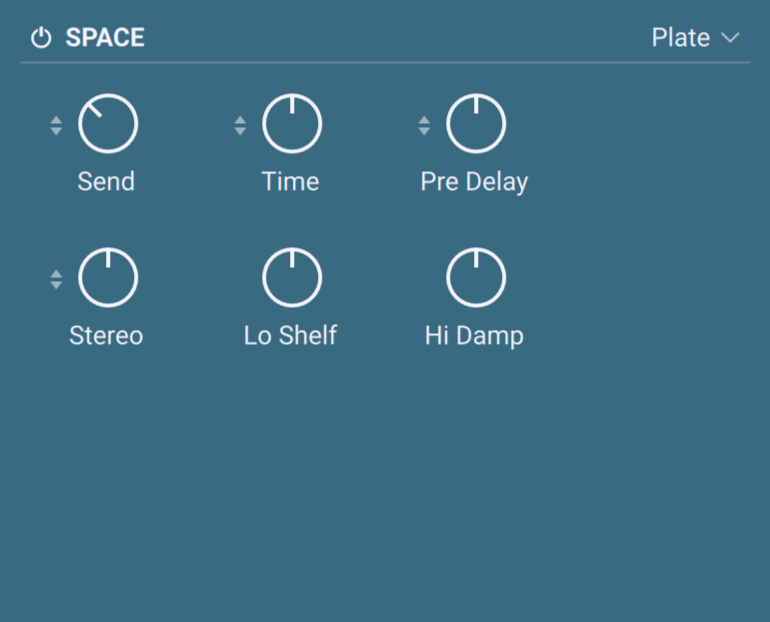Click the Stereo knob
The image size is (770, 622).
point(108,279)
